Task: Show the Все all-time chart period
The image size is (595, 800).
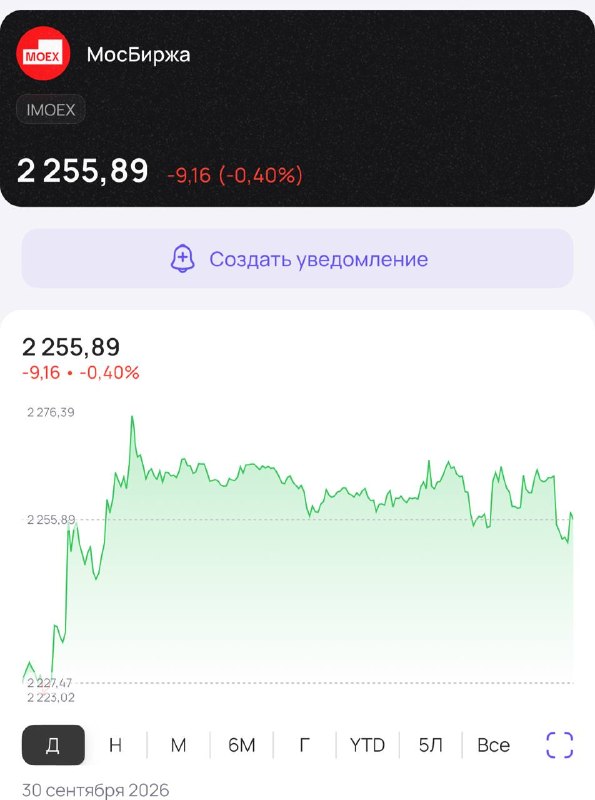Action: pyautogui.click(x=493, y=745)
